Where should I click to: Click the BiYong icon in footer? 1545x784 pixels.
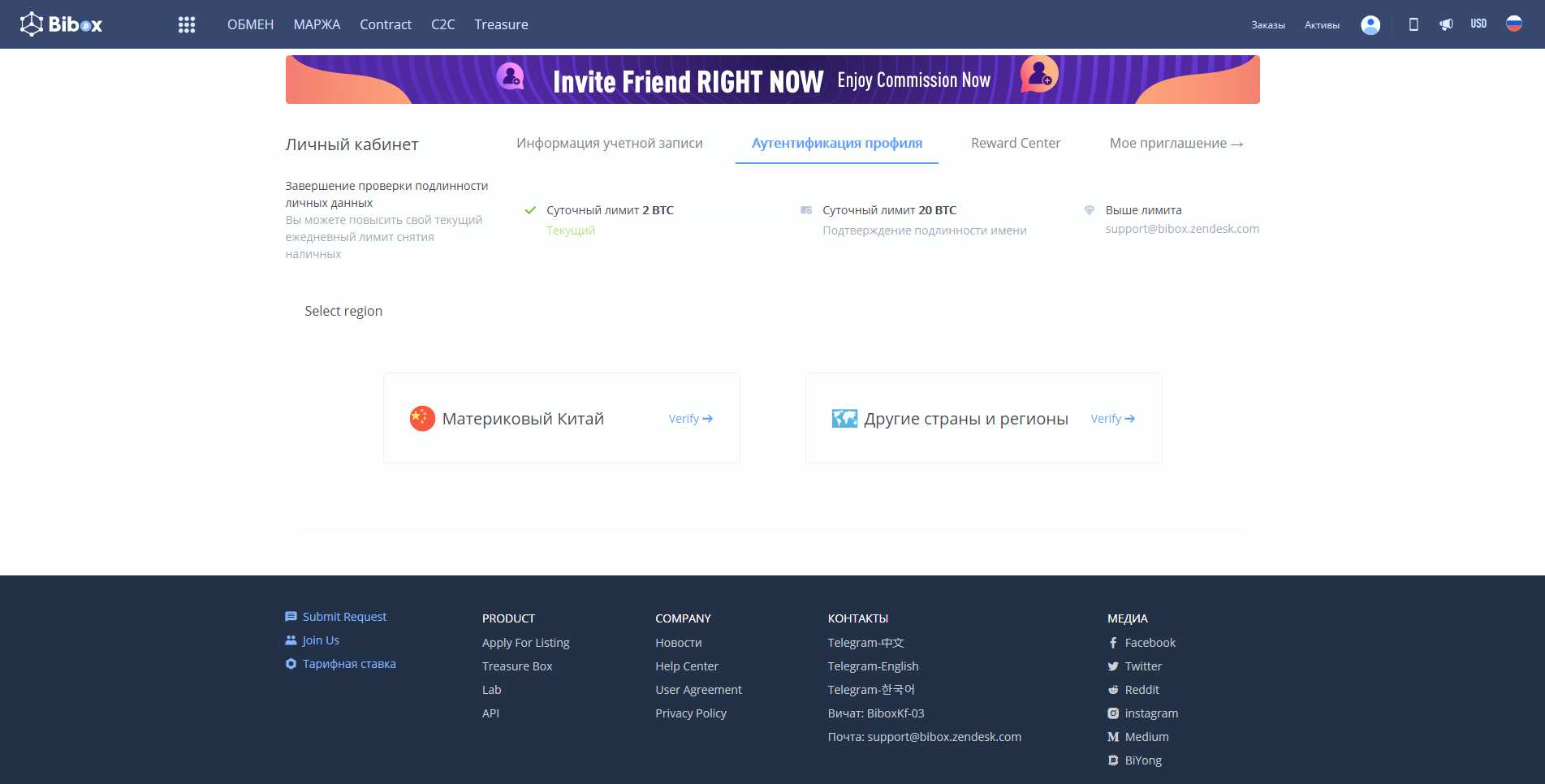1113,760
